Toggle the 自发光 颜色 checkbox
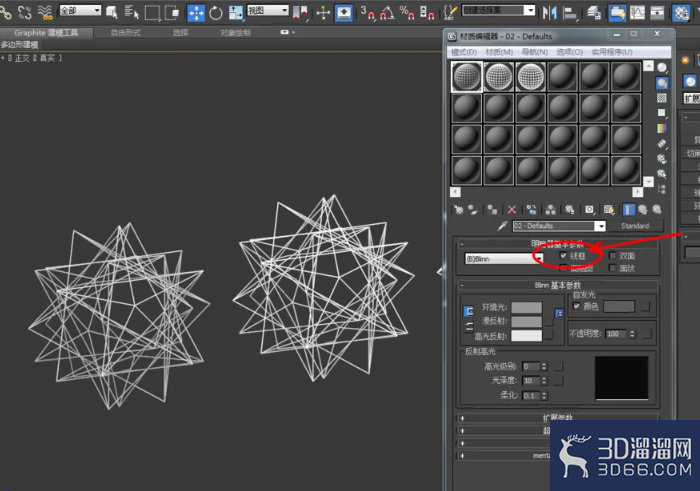The width and height of the screenshot is (700, 491). click(x=576, y=306)
